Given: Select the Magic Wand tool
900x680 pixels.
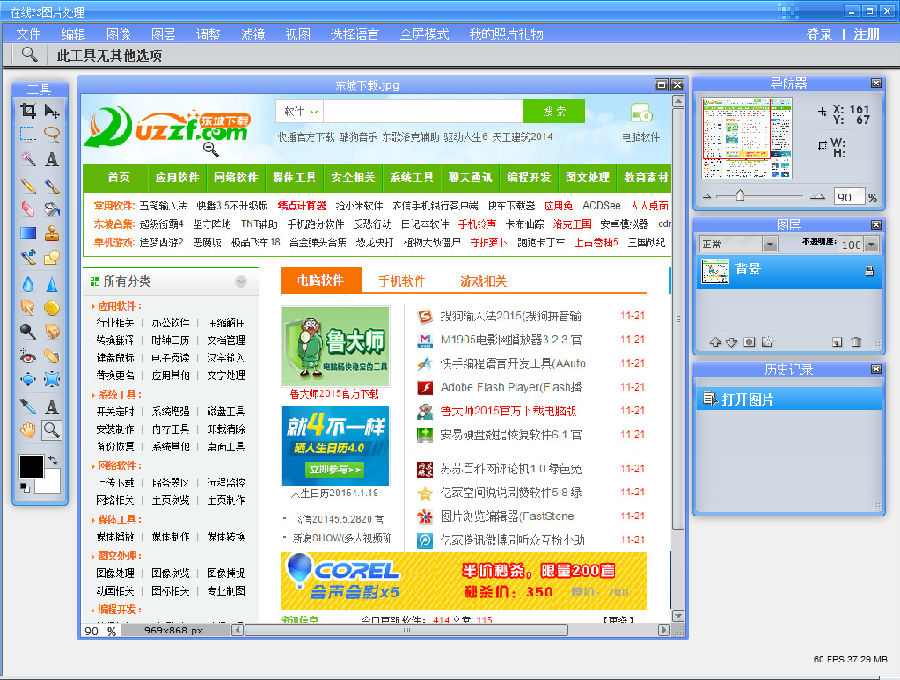Looking at the screenshot, I should tap(28, 158).
